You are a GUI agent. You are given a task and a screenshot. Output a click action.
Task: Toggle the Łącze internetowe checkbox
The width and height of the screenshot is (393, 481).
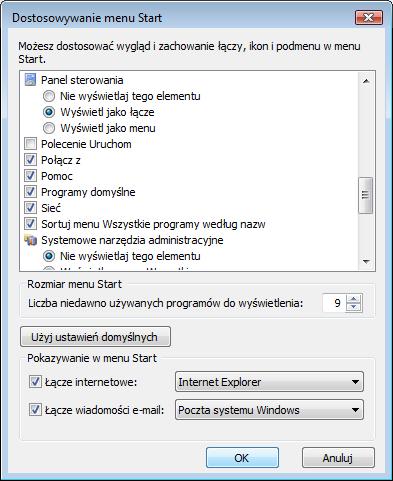[x=35, y=382]
